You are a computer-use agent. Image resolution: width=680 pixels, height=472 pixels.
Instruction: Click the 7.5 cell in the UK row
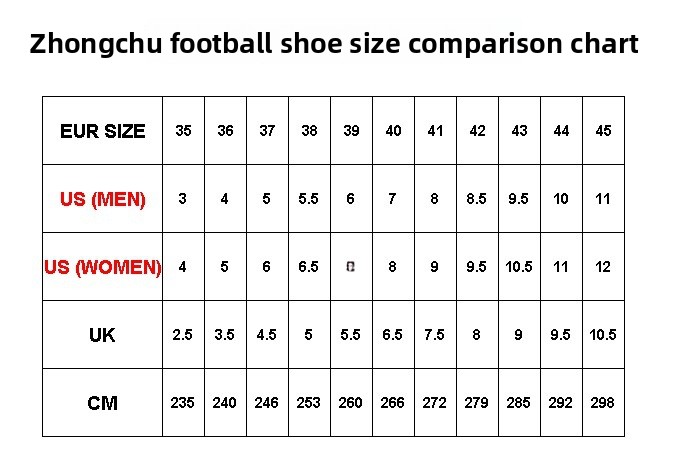pos(435,335)
